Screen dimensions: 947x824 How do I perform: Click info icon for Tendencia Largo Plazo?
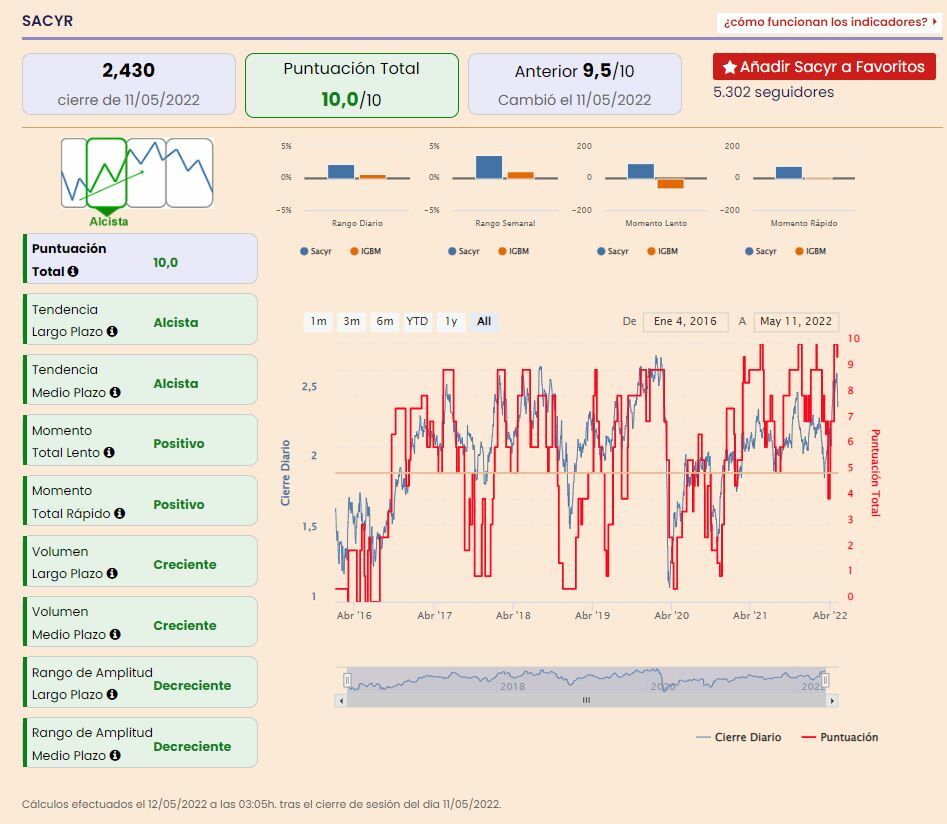pyautogui.click(x=112, y=332)
